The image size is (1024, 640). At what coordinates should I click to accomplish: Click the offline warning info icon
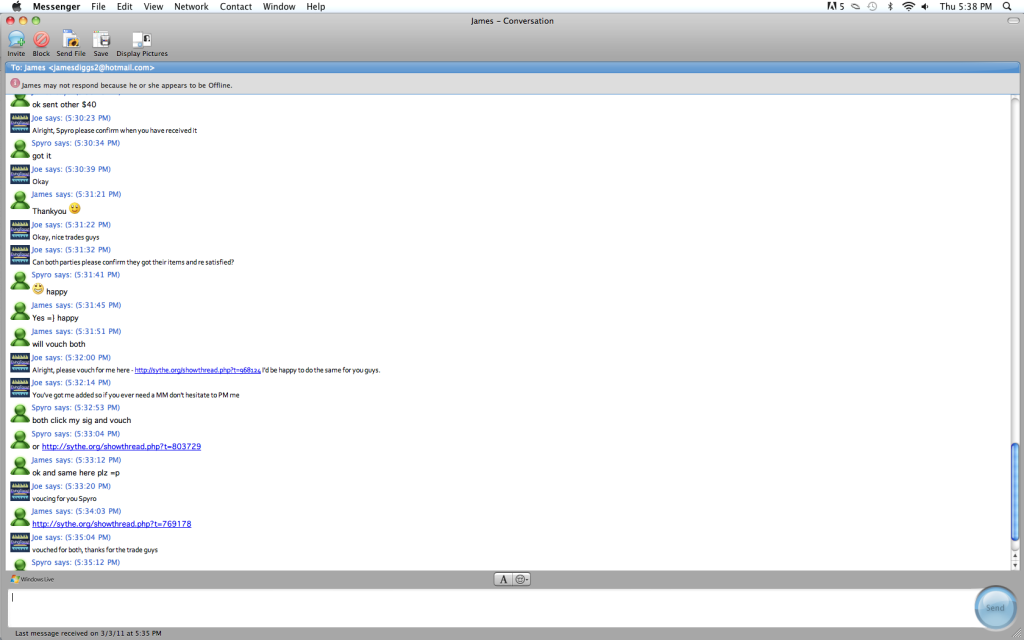[x=15, y=84]
